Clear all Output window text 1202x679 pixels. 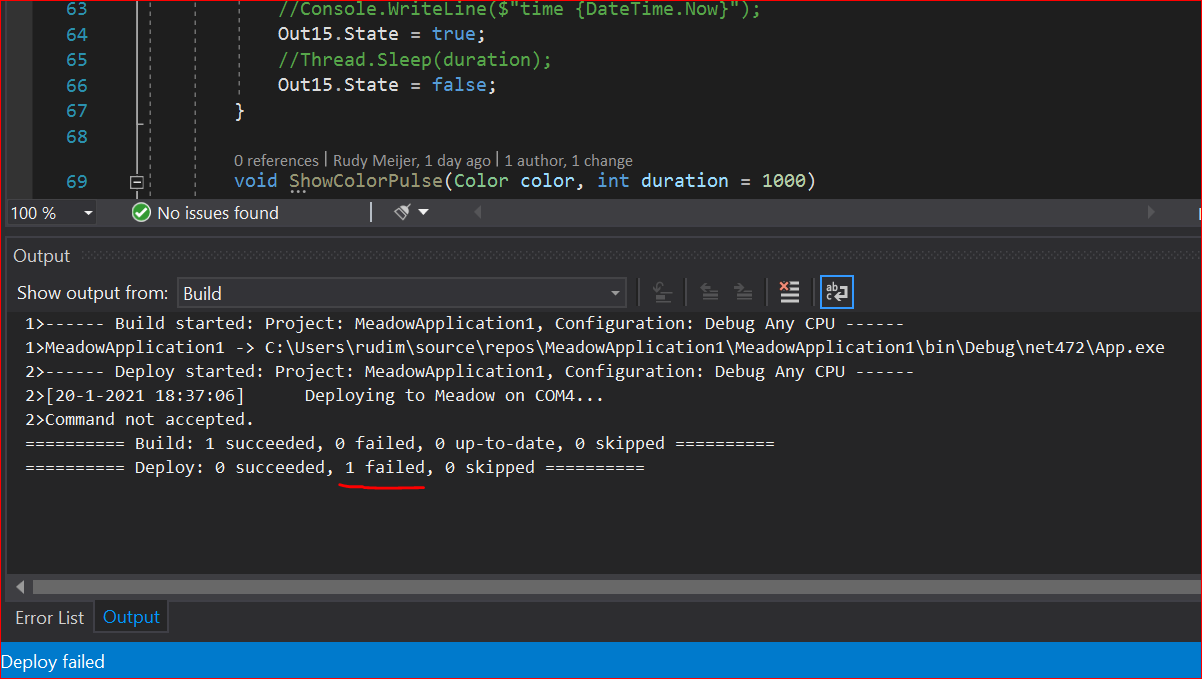click(789, 291)
